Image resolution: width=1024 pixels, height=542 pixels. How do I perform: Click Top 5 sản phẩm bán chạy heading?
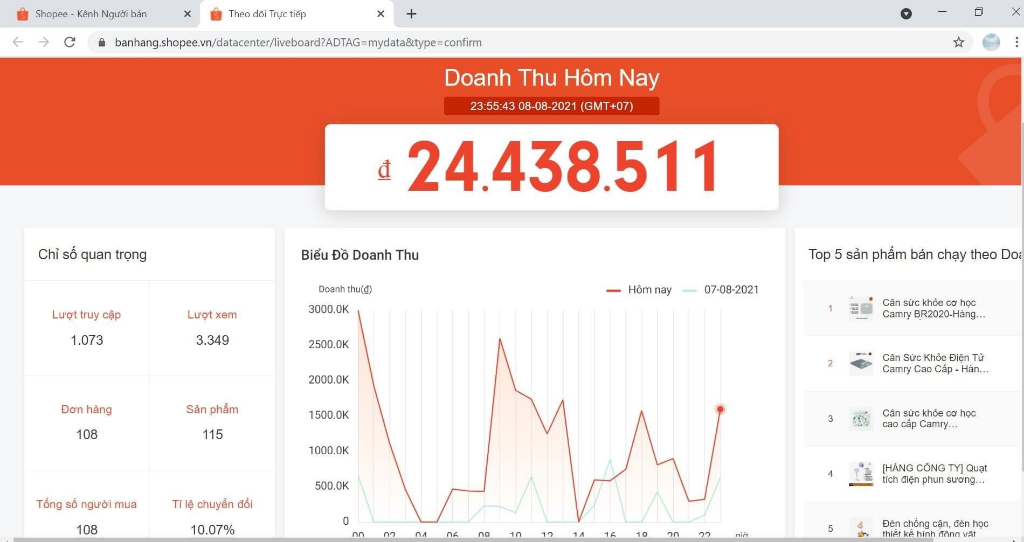point(915,255)
